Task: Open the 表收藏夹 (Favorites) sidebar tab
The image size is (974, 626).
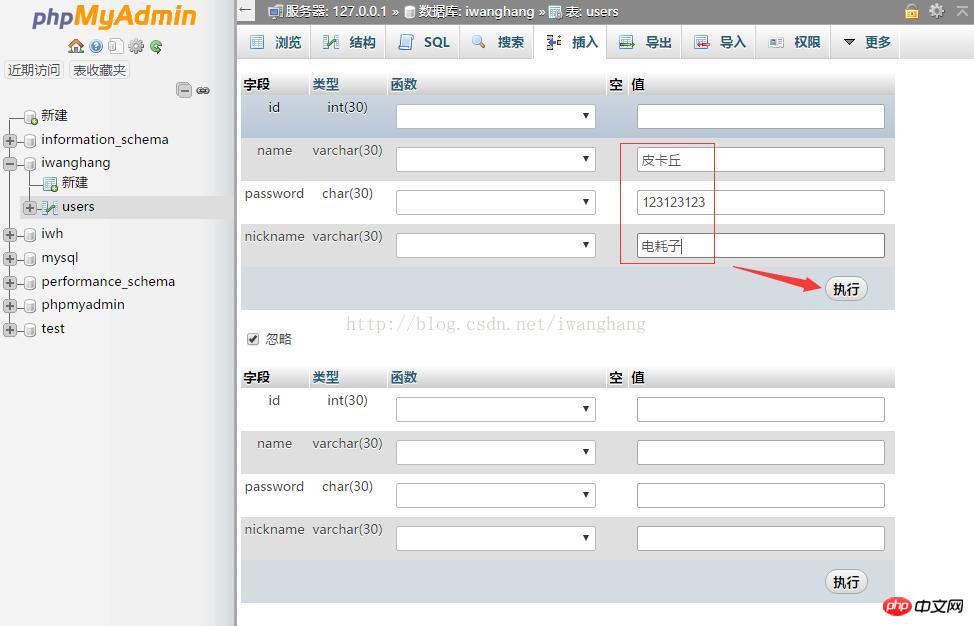Action: (99, 70)
